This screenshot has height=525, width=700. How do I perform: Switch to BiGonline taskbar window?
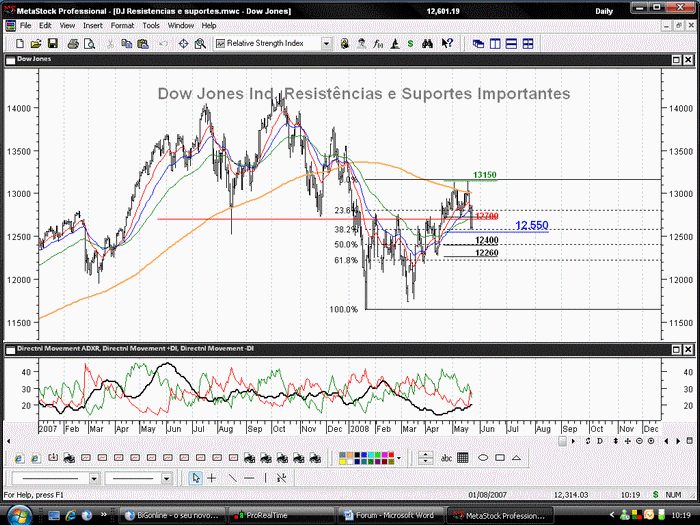172,516
